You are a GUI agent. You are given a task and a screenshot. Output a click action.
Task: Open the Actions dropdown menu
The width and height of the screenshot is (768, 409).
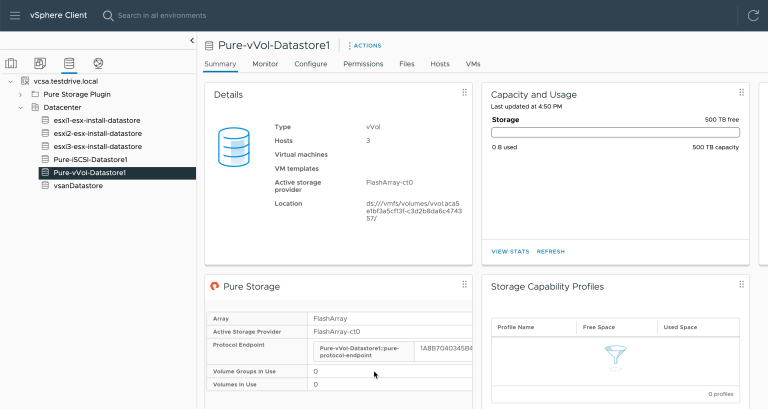364,46
